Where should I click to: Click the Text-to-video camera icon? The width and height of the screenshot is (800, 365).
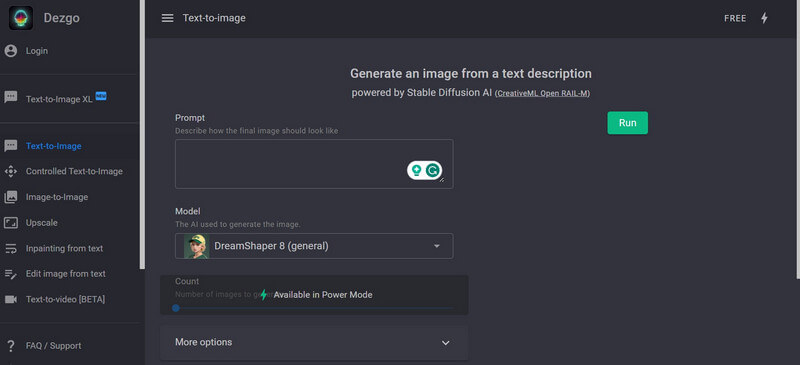click(11, 299)
